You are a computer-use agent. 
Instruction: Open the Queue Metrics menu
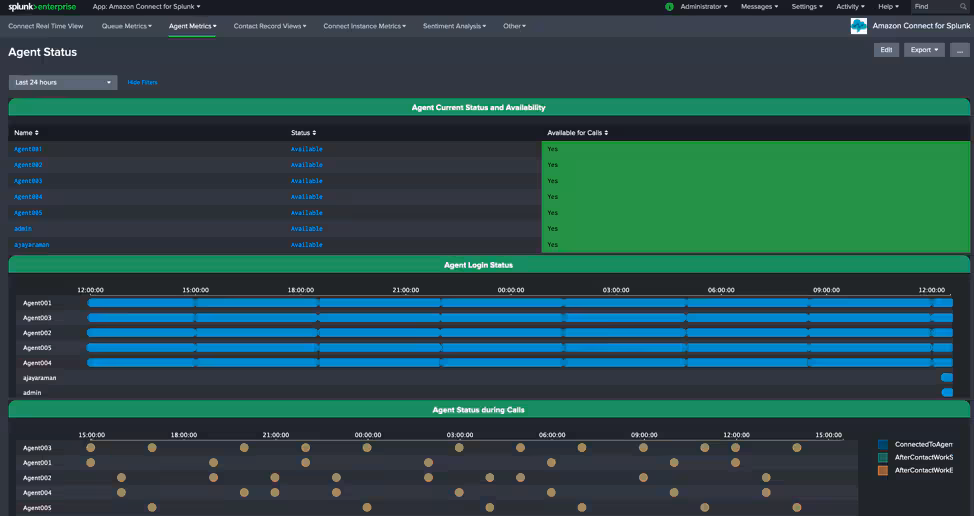pyautogui.click(x=127, y=26)
